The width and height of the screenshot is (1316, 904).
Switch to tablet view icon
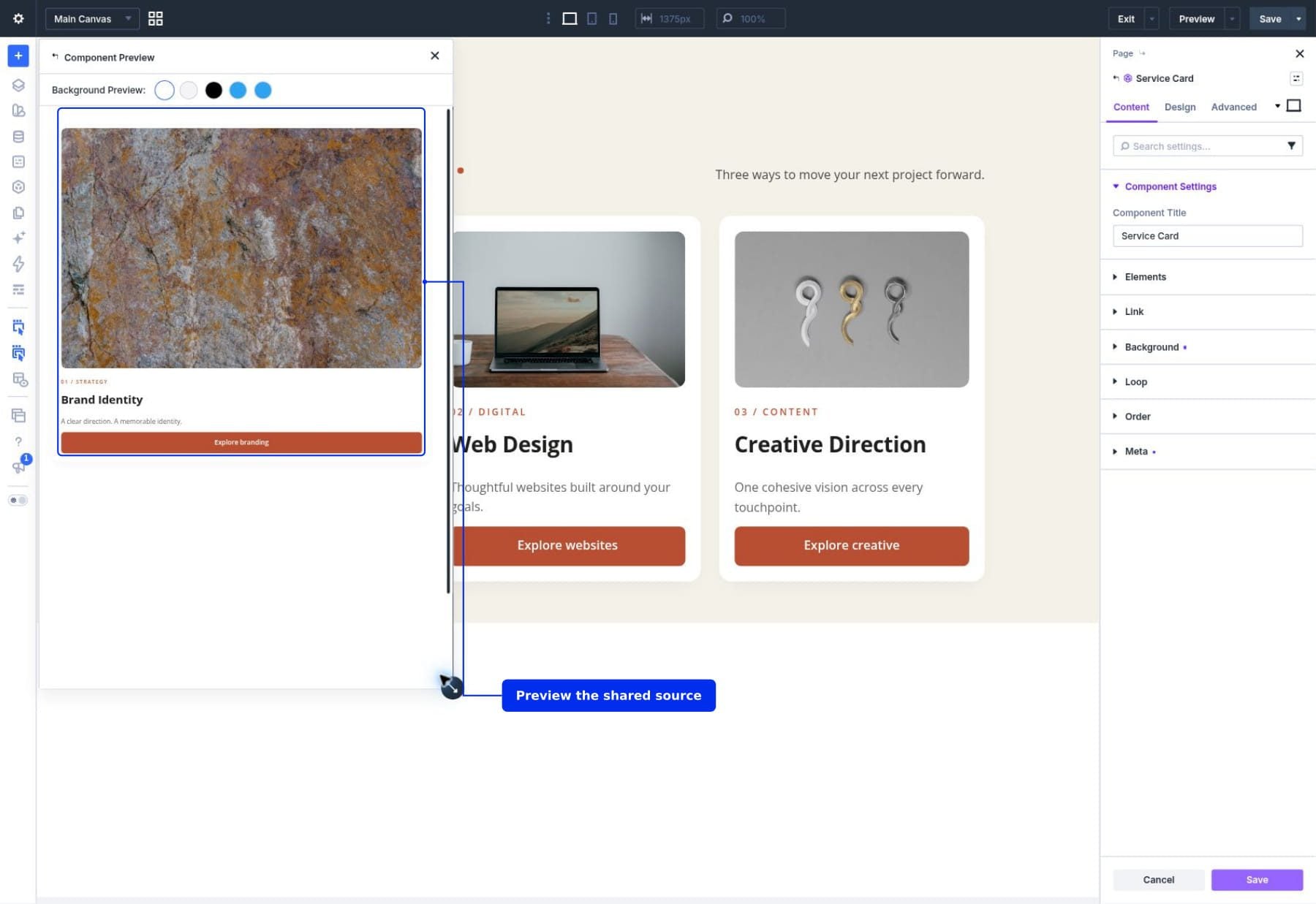[592, 18]
